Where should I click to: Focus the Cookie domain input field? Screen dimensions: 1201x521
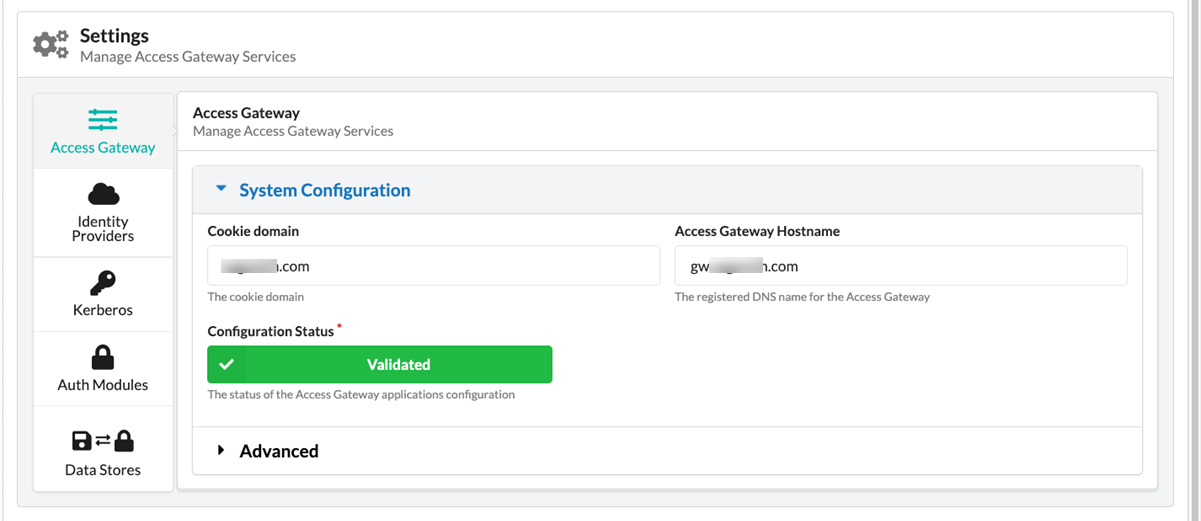point(433,266)
